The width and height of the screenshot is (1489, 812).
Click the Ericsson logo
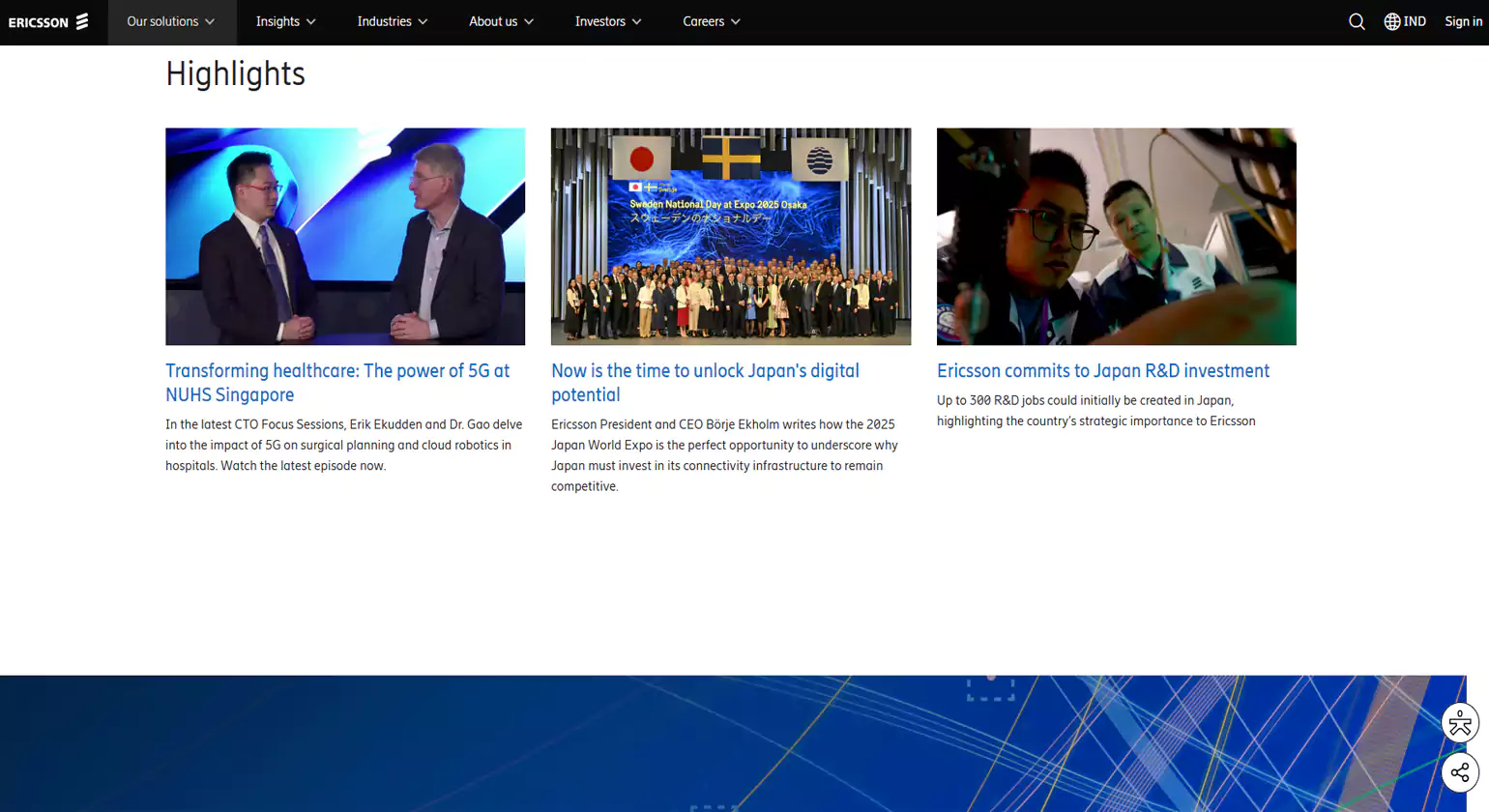[48, 21]
